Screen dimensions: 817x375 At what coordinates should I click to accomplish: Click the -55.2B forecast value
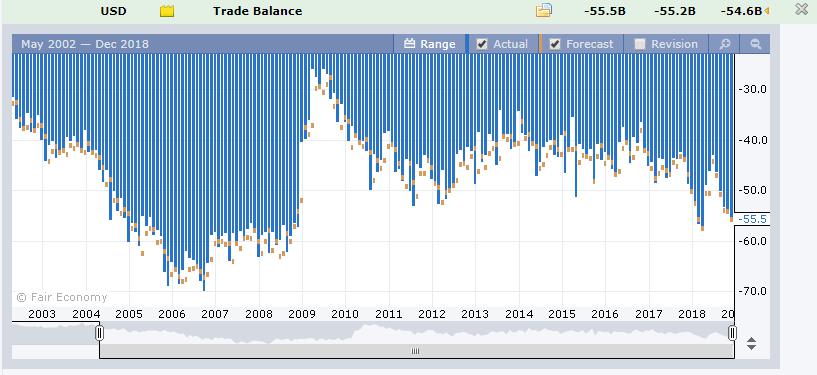coord(675,11)
